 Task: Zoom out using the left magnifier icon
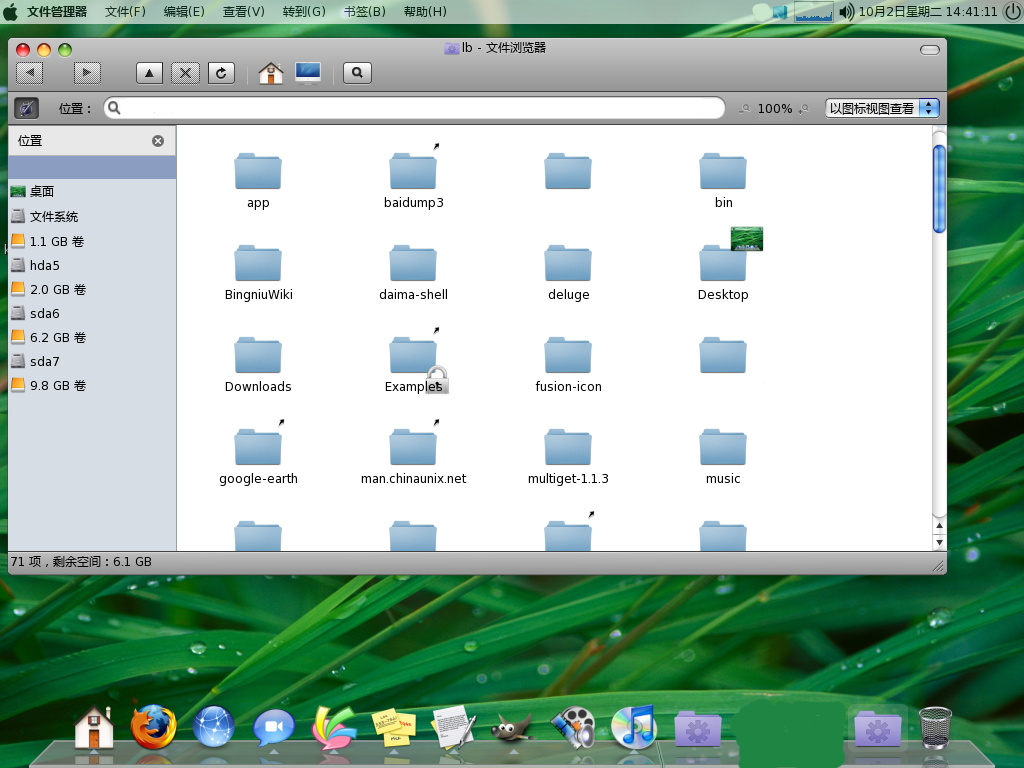pyautogui.click(x=744, y=108)
